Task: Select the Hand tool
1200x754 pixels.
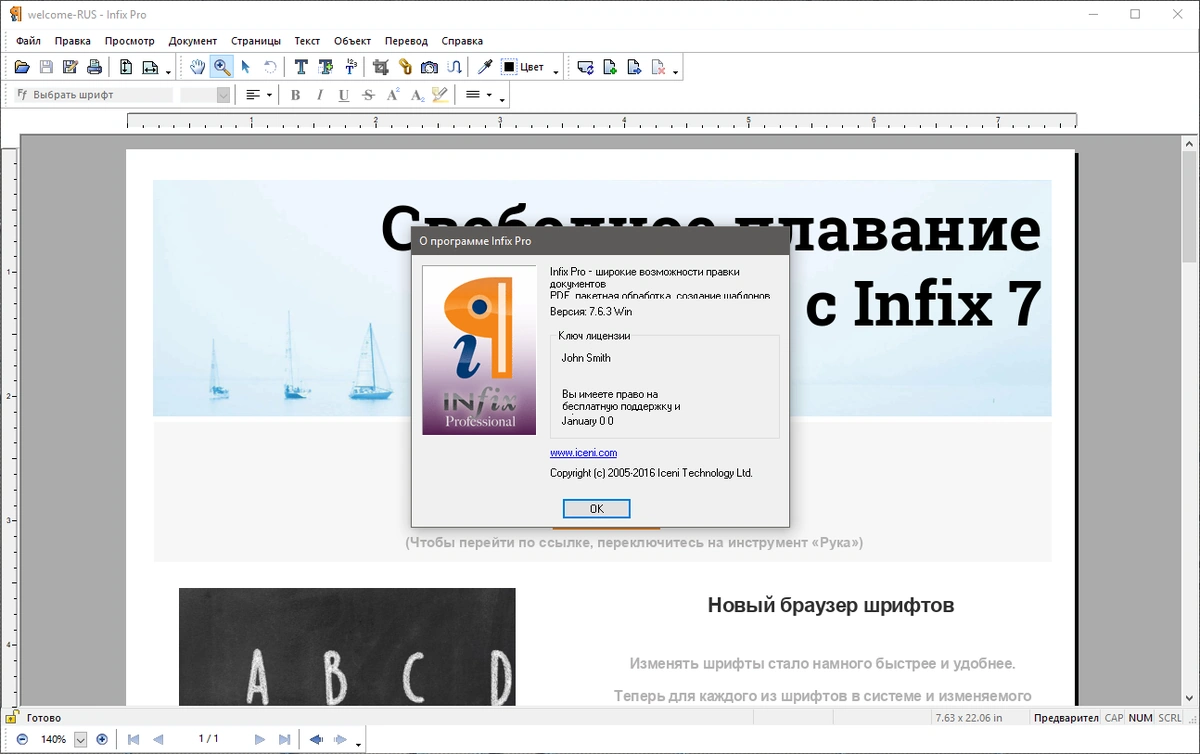Action: [x=198, y=67]
